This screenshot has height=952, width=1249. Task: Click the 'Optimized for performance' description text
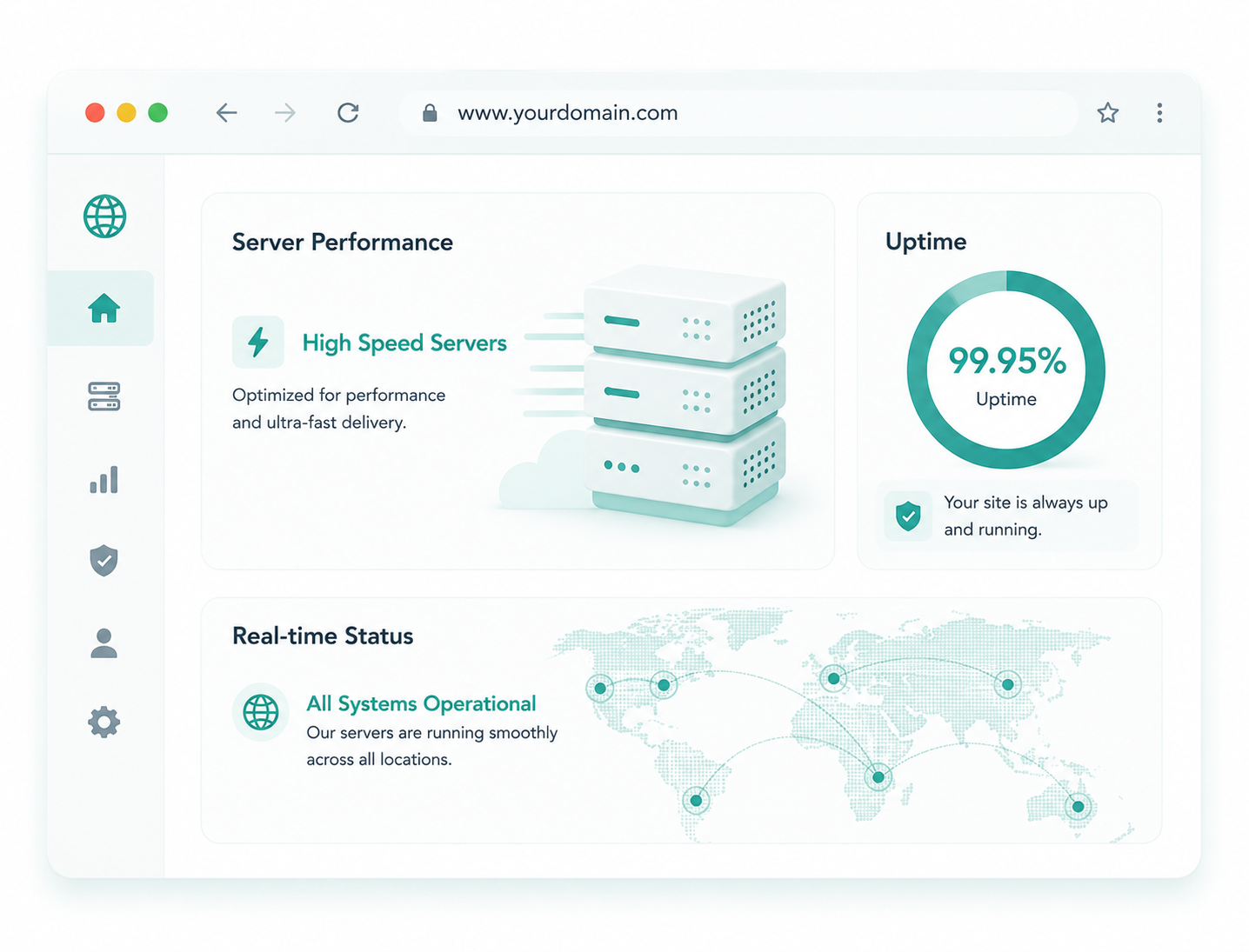[338, 409]
